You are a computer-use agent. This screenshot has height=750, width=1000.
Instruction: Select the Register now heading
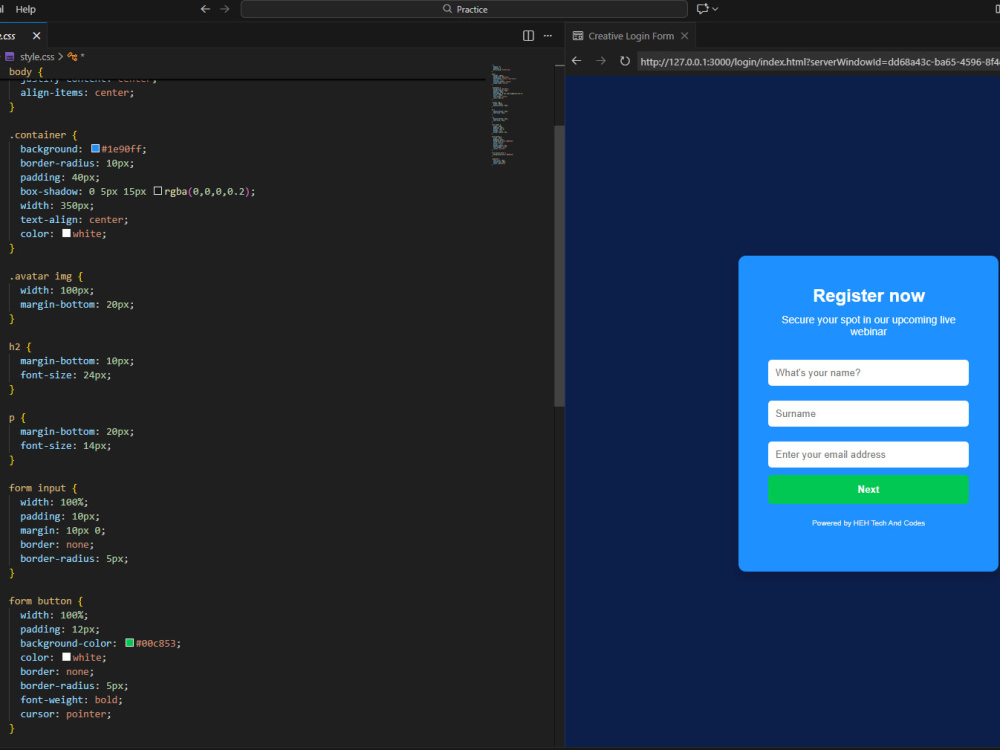(x=868, y=296)
